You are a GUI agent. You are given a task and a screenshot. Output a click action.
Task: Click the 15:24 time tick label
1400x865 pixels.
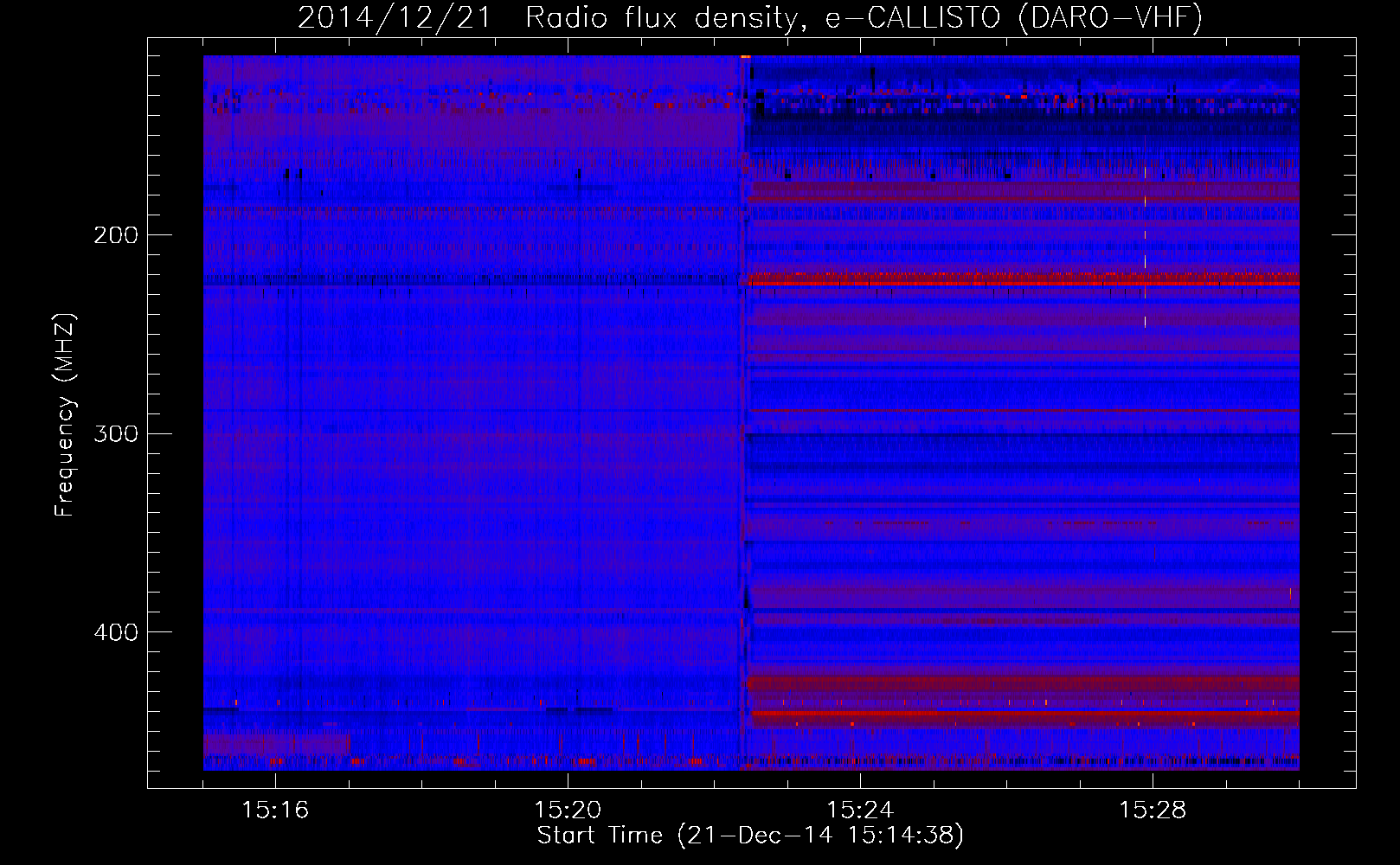[860, 810]
